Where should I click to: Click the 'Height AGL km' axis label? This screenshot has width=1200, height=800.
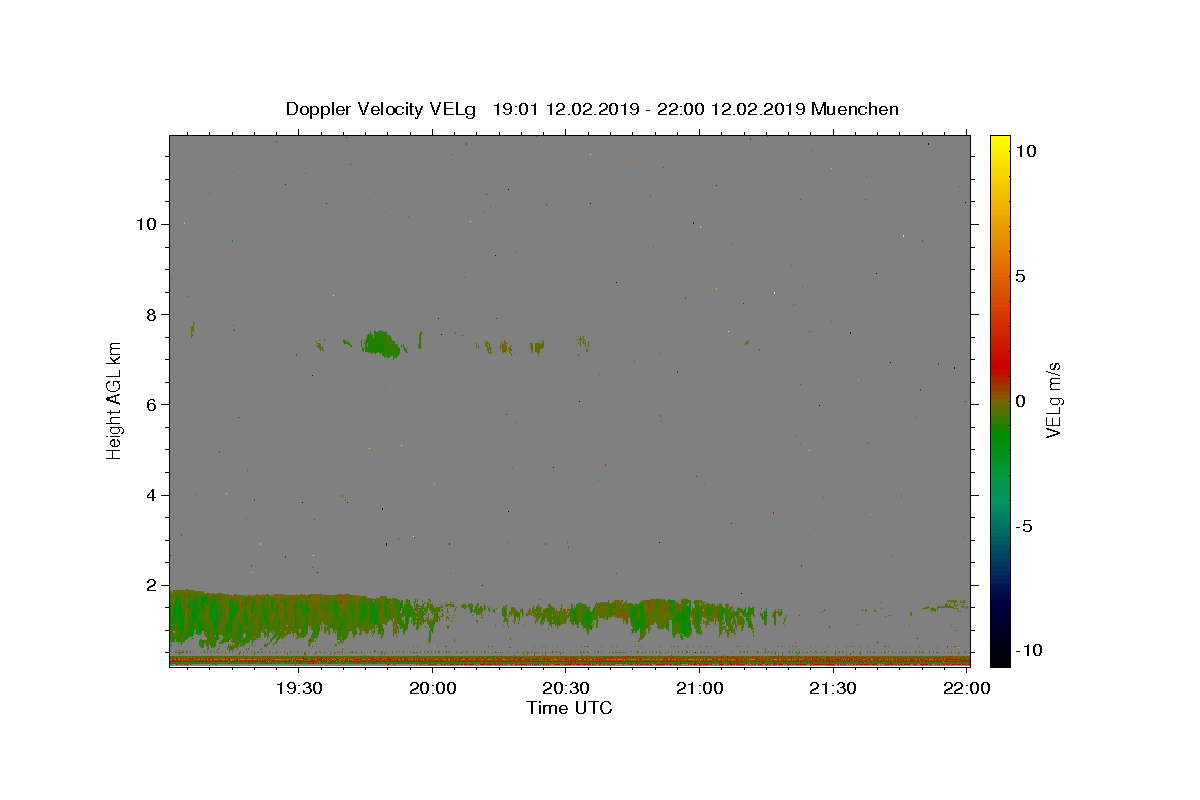(x=115, y=399)
